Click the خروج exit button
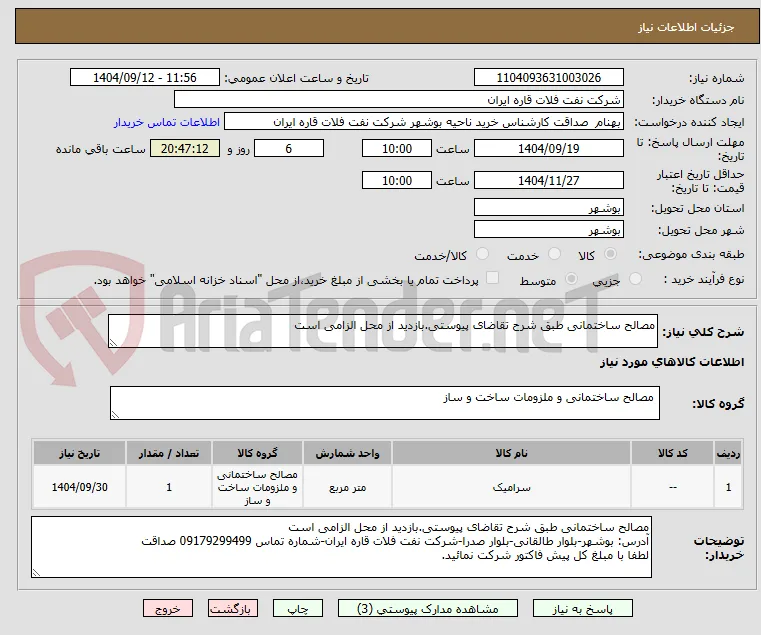Image resolution: width=761 pixels, height=635 pixels. coord(168,608)
